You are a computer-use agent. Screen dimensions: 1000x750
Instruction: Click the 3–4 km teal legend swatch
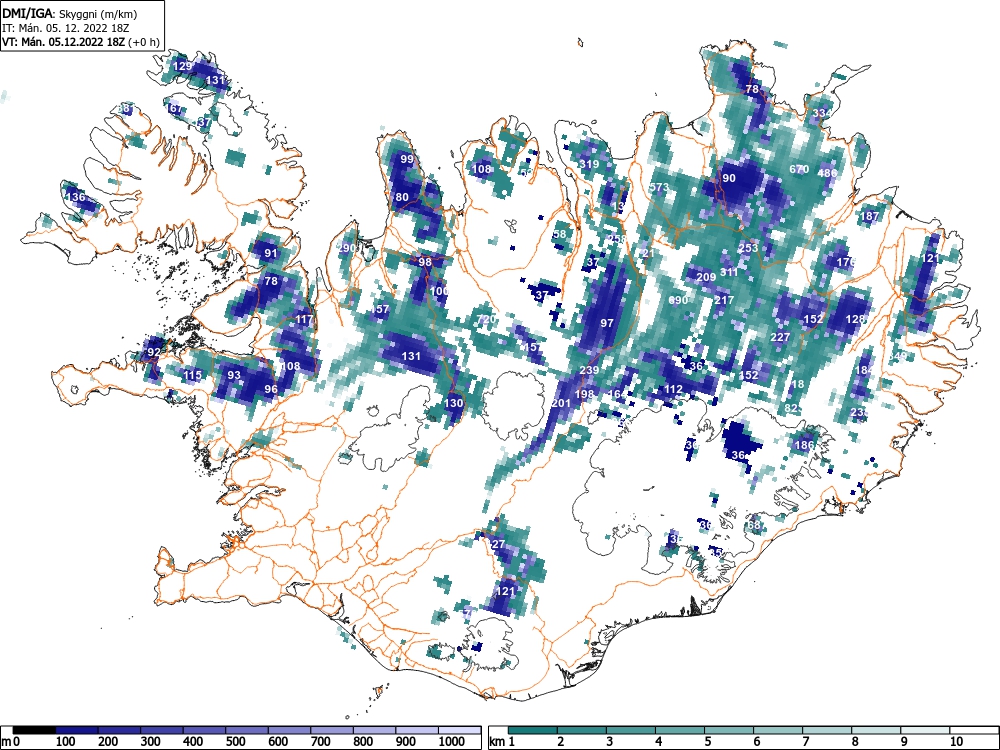[x=631, y=729]
